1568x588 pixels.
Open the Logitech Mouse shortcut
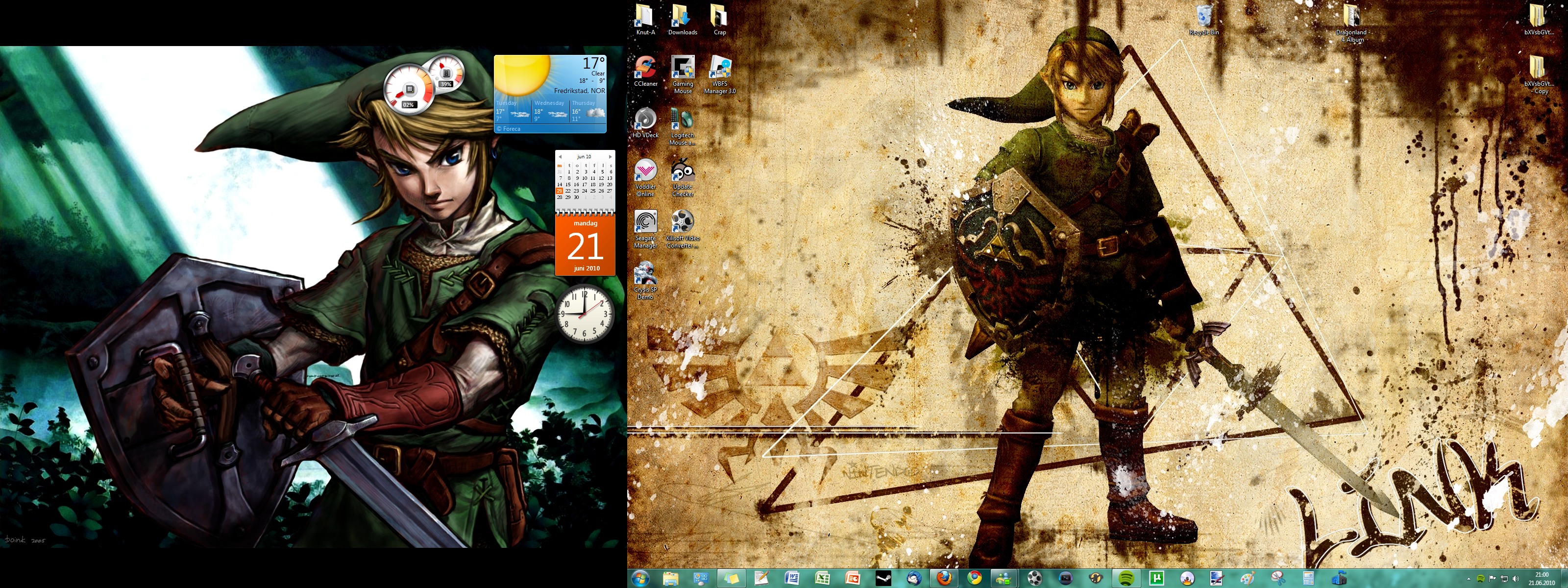tap(683, 126)
